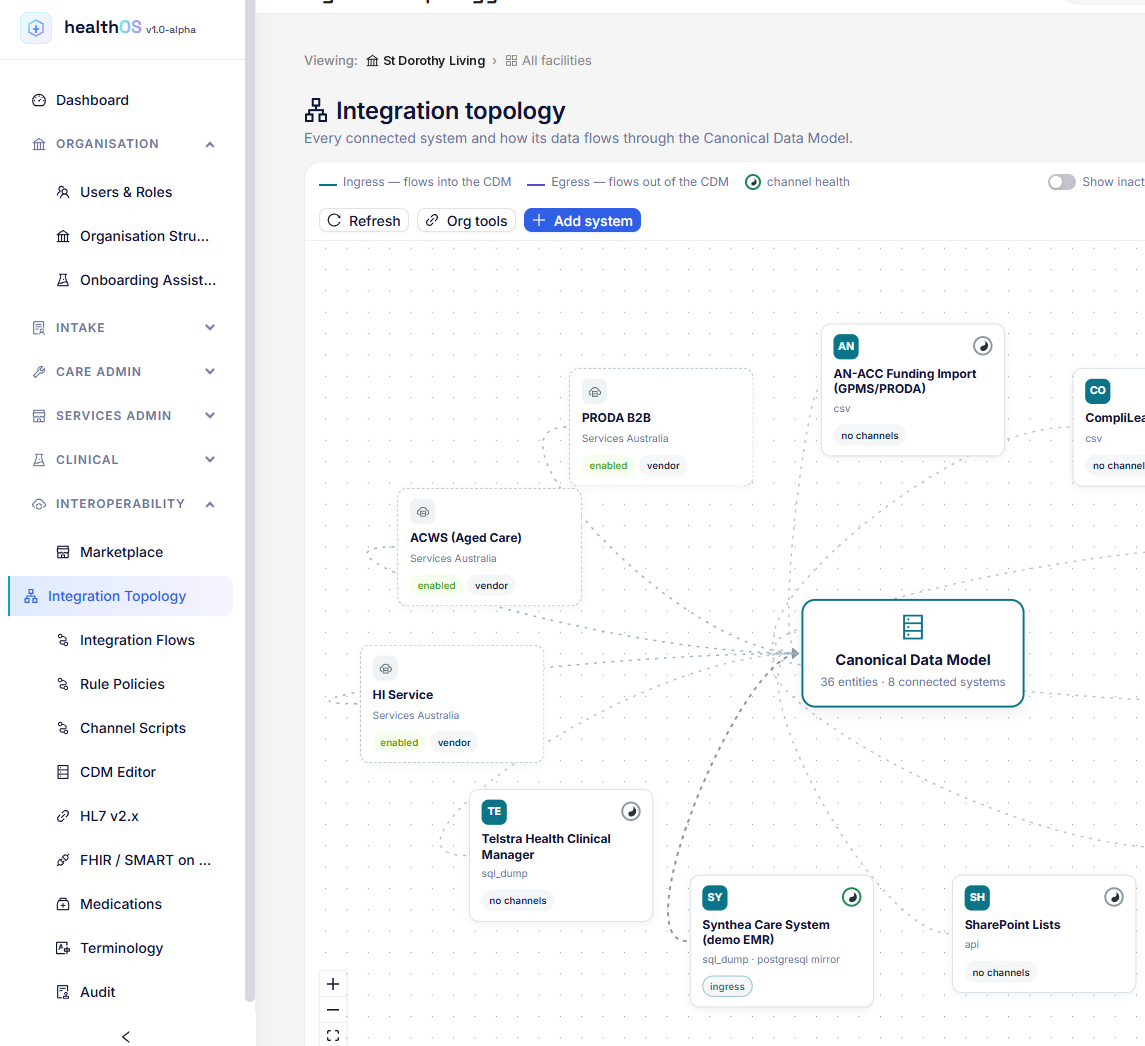
Task: Click the sidebar vertical scrollbar
Action: point(250,500)
